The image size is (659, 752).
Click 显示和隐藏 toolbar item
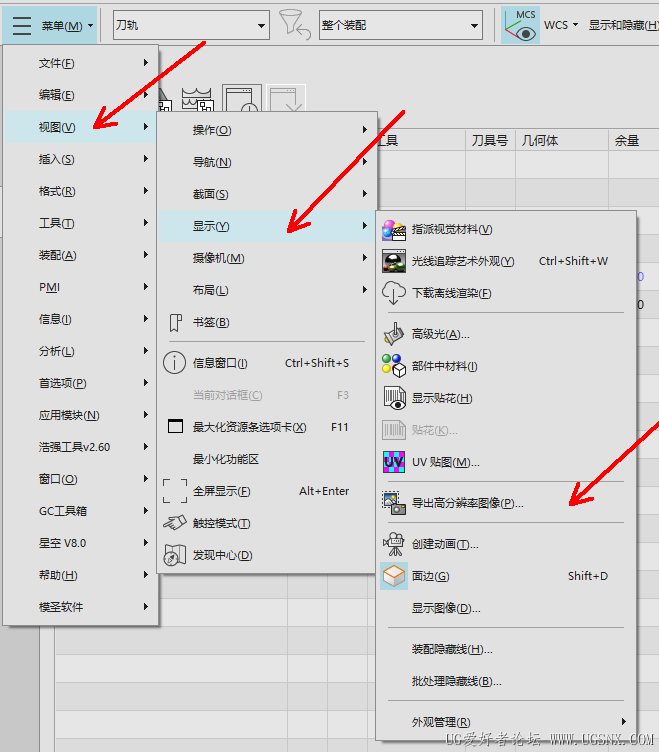pos(624,25)
